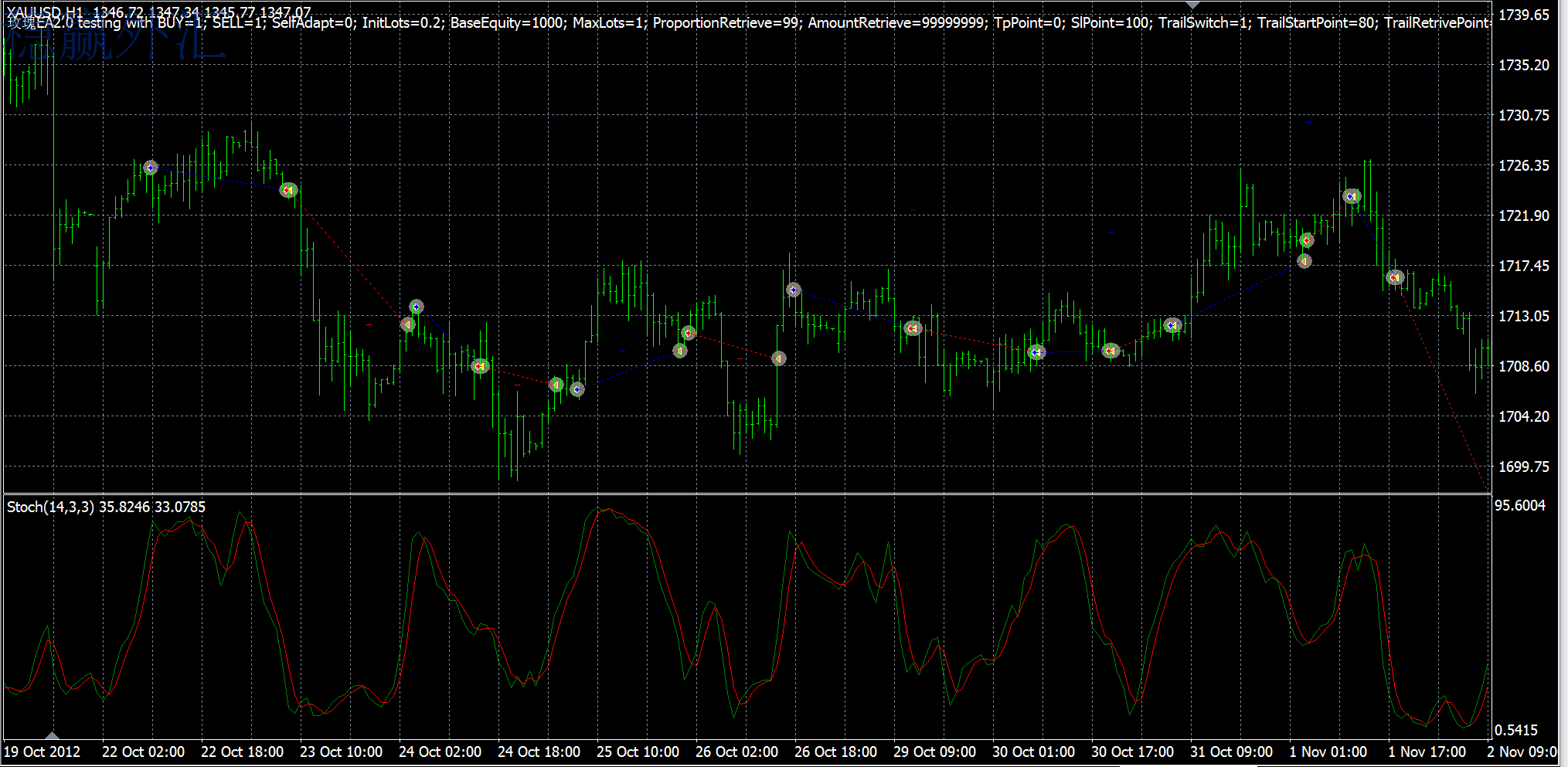
Task: Click the Stoch(14,3,3) indicator label
Action: (50, 507)
